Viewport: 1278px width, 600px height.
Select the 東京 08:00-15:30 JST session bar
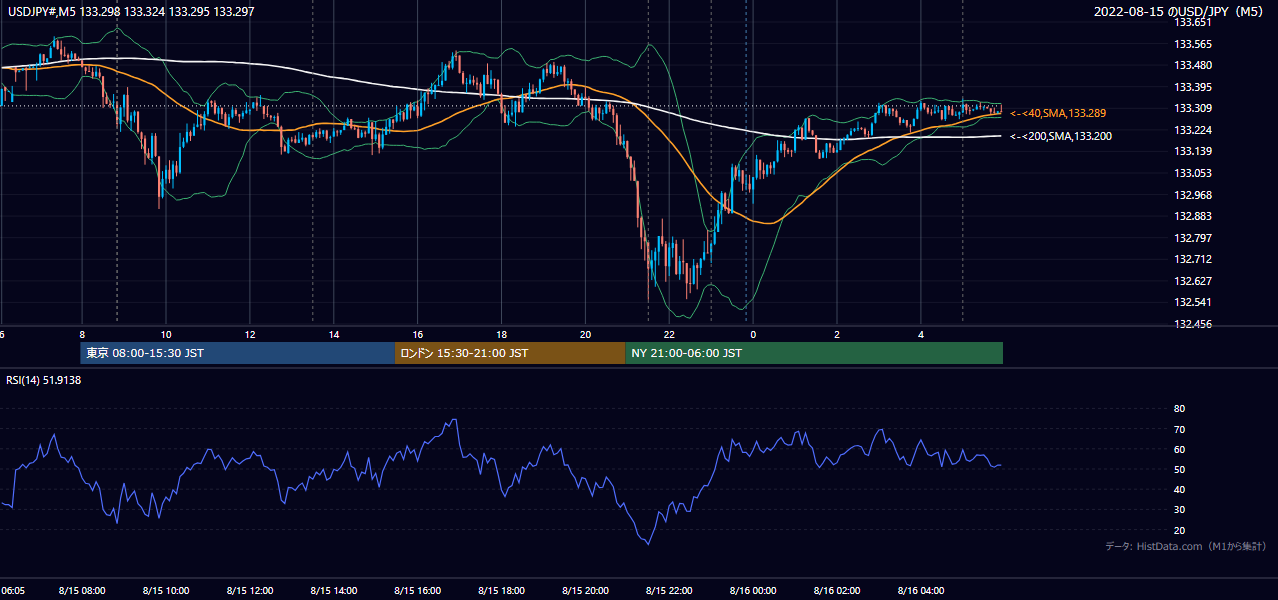(x=238, y=353)
